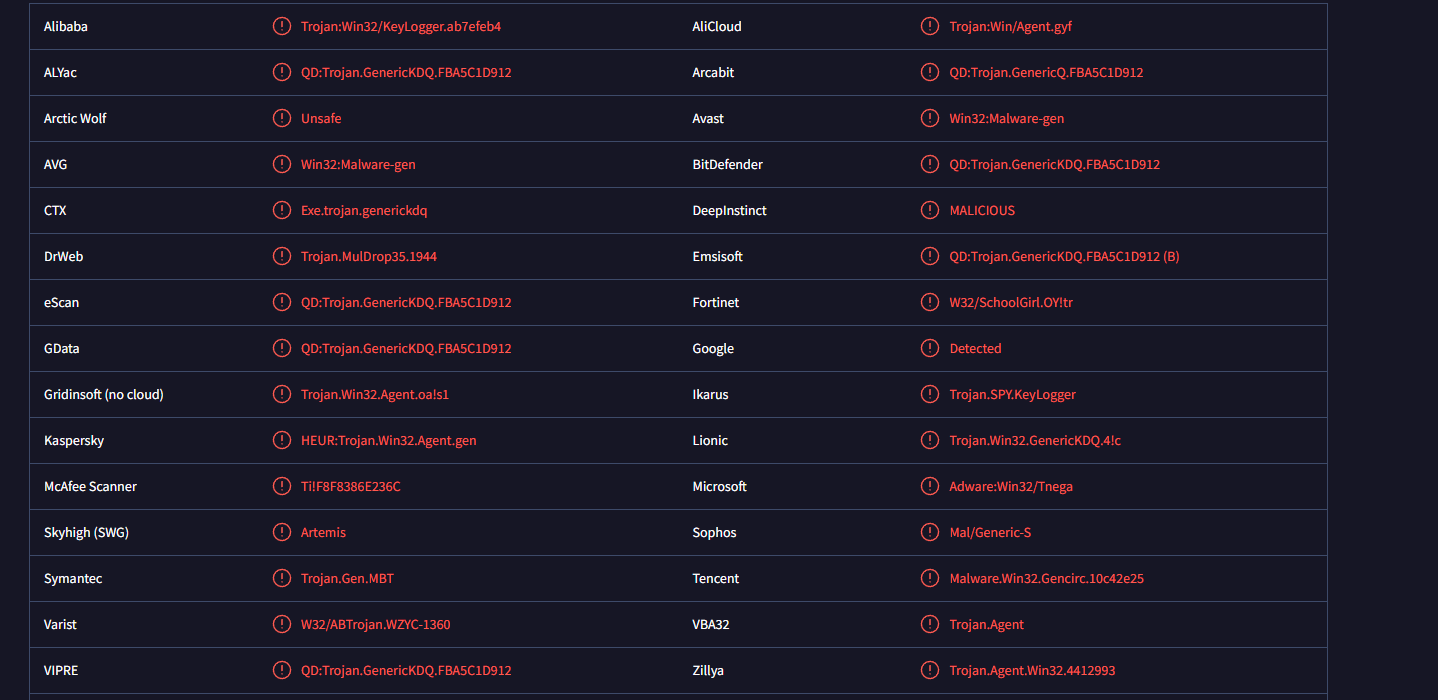Click the Trojan.Win32.GenericKDQ.4!c result
The height and width of the screenshot is (700, 1438).
[x=1035, y=440]
